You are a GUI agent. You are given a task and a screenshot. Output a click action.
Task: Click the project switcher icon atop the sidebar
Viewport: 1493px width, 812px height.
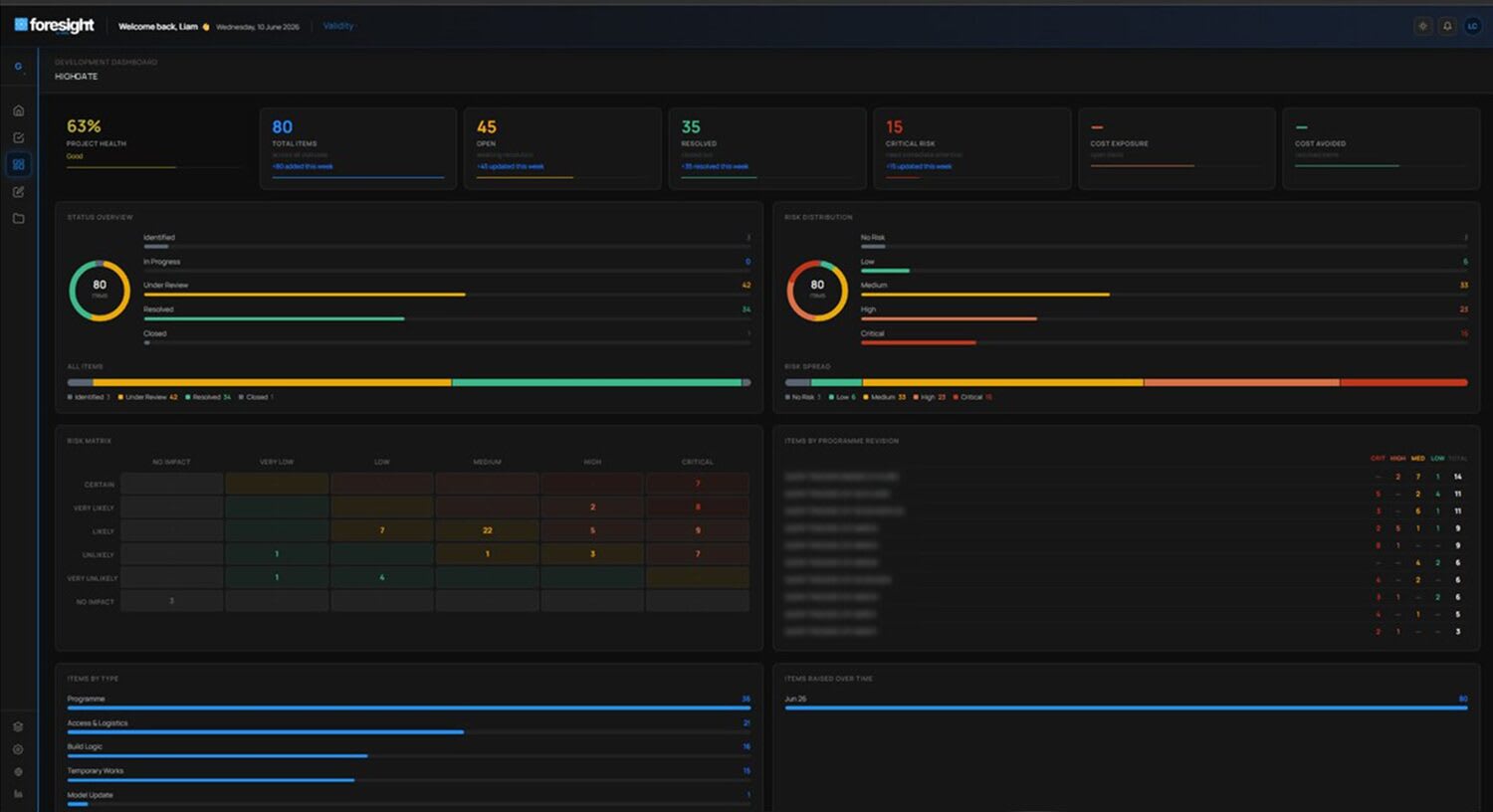pyautogui.click(x=18, y=67)
